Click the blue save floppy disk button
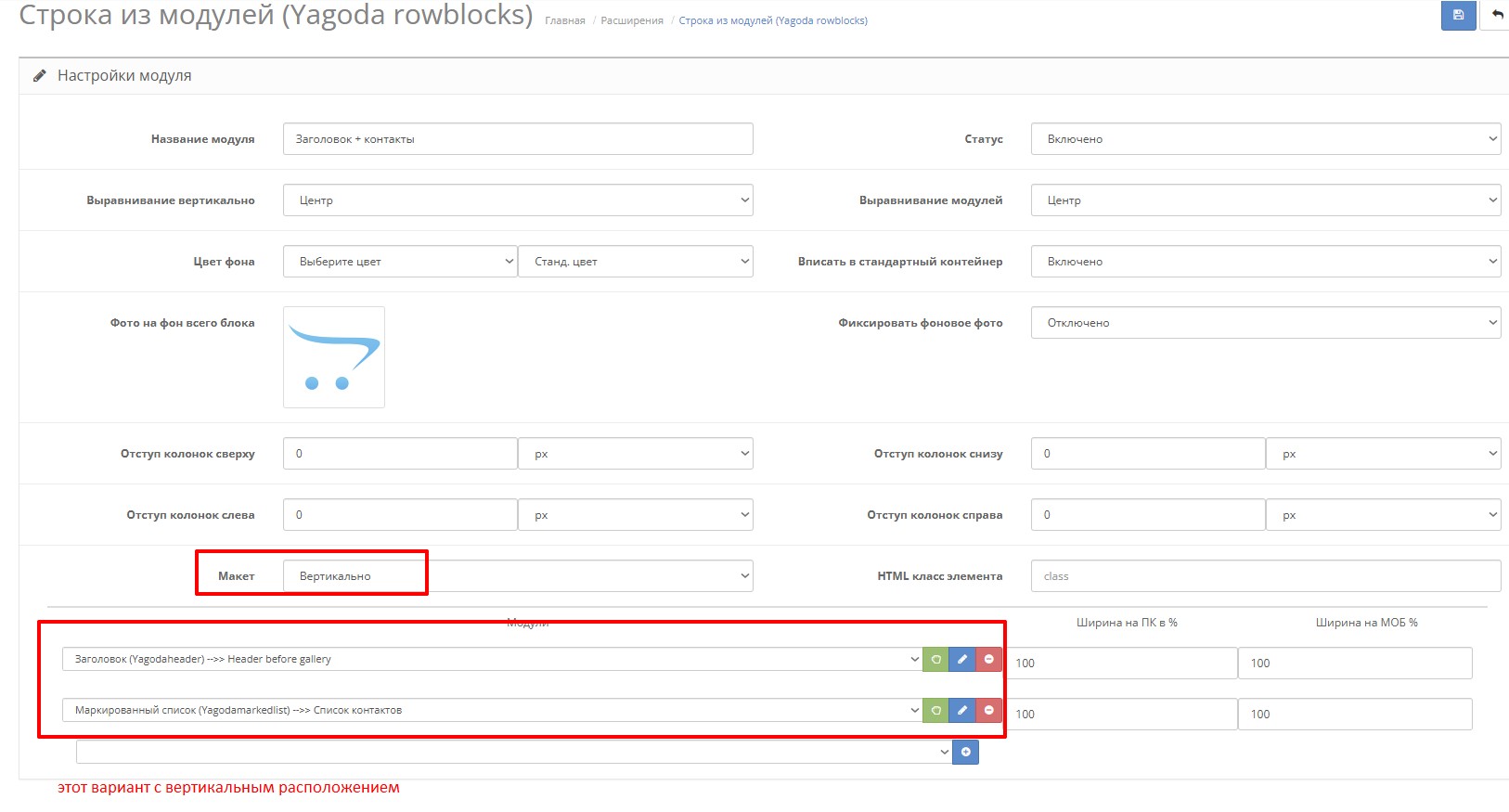1509x812 pixels. [1458, 16]
